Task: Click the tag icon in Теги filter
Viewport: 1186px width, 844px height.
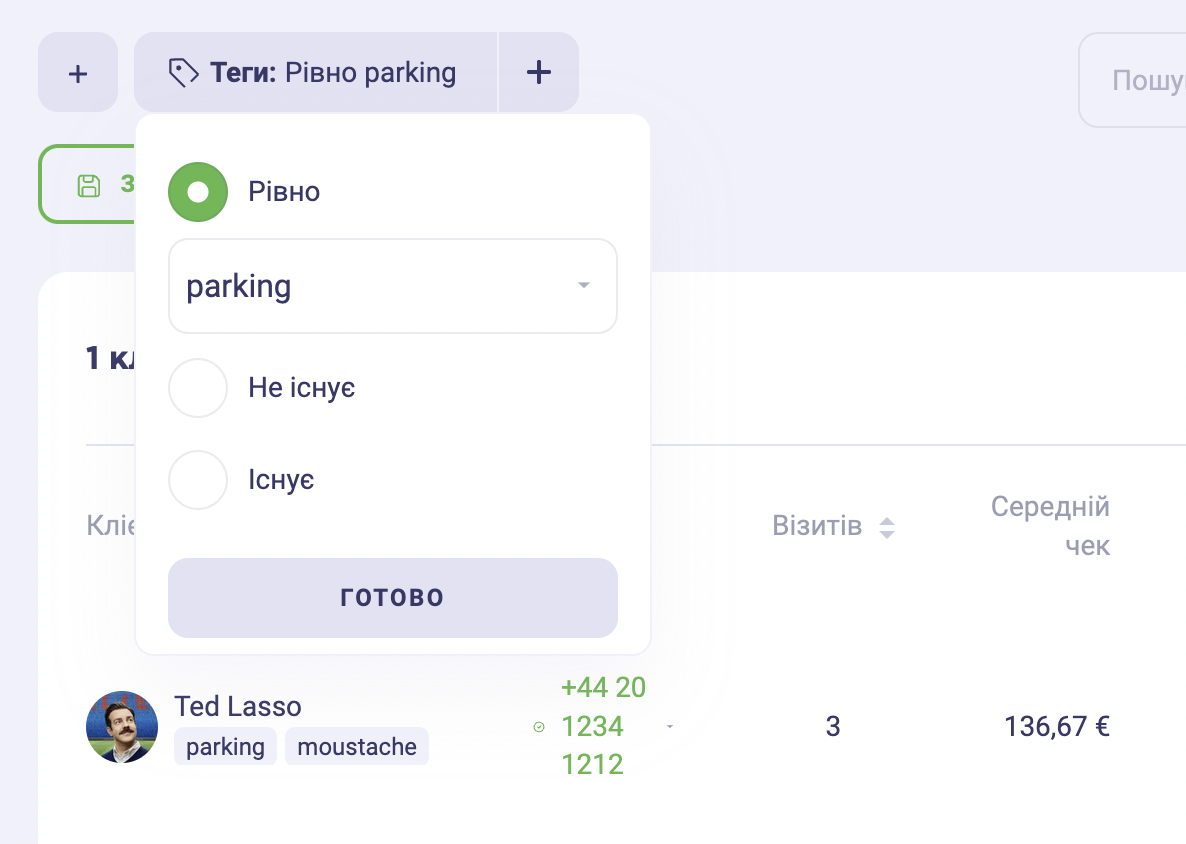Action: [x=183, y=73]
